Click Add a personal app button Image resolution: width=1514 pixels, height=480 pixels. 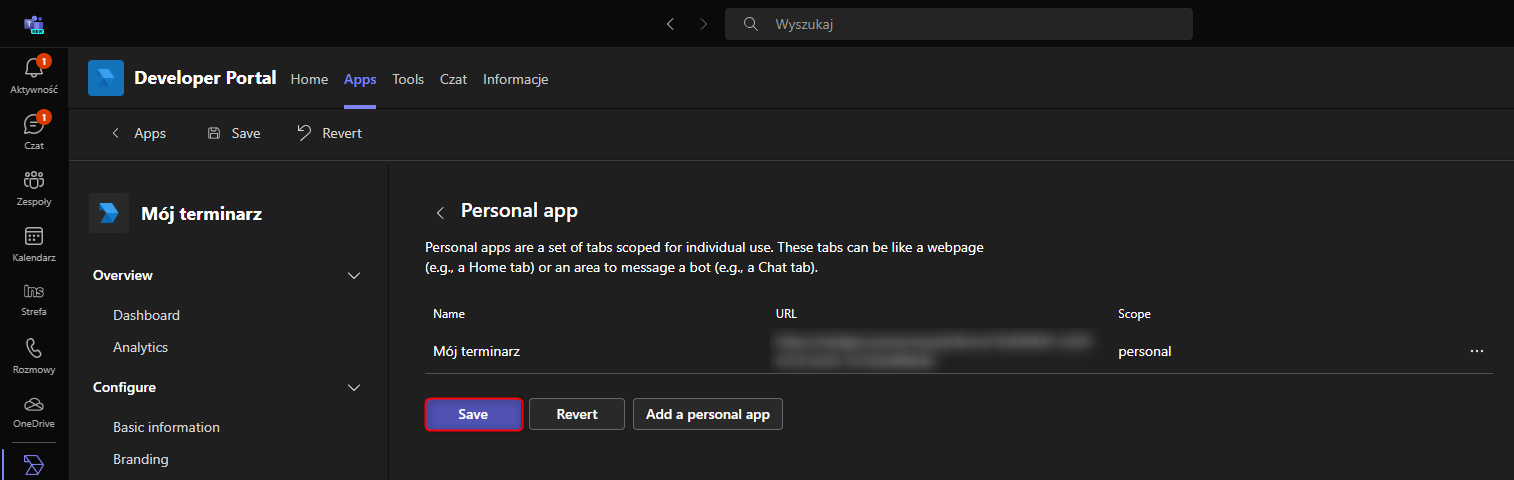click(x=708, y=414)
